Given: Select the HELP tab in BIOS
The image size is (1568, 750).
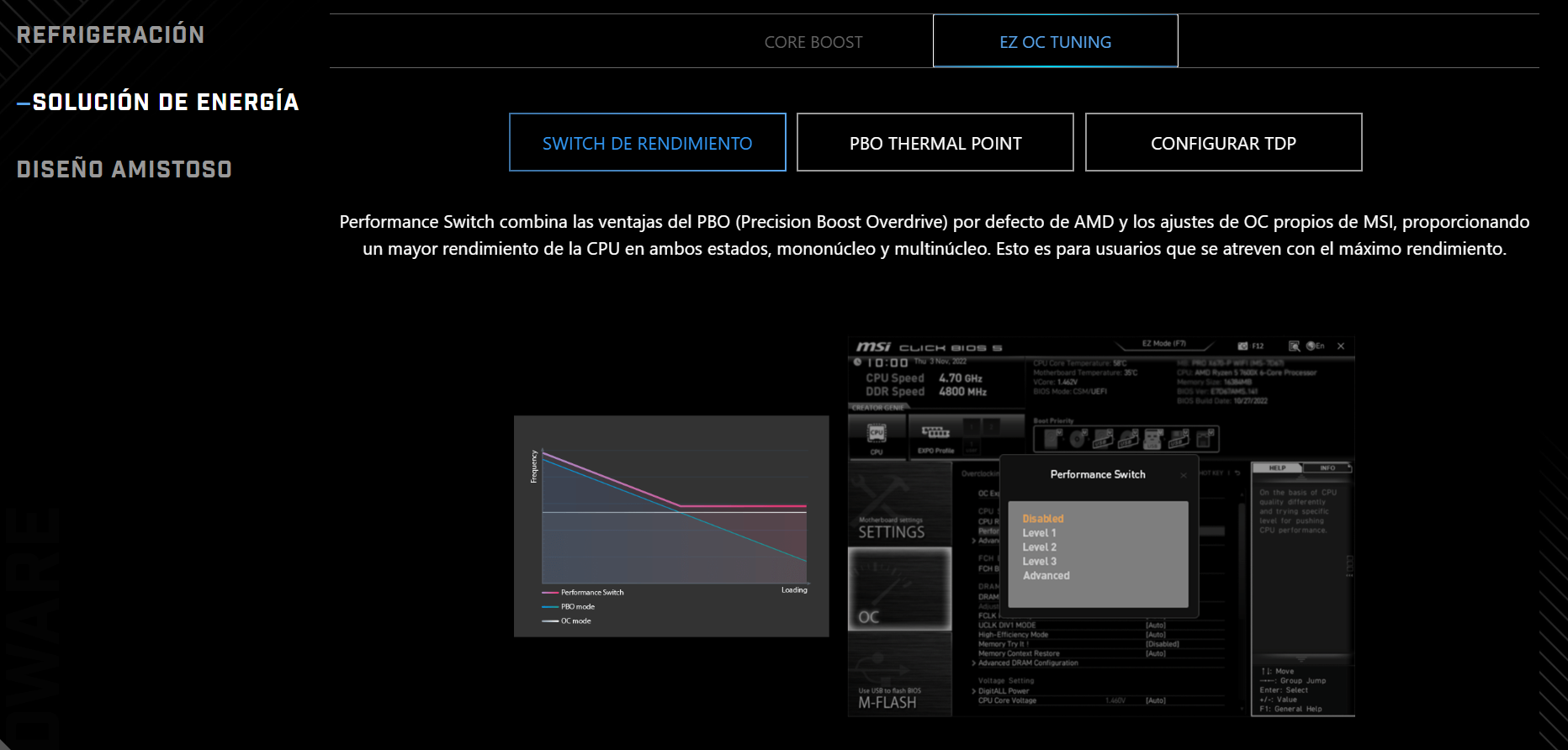Looking at the screenshot, I should [1277, 467].
